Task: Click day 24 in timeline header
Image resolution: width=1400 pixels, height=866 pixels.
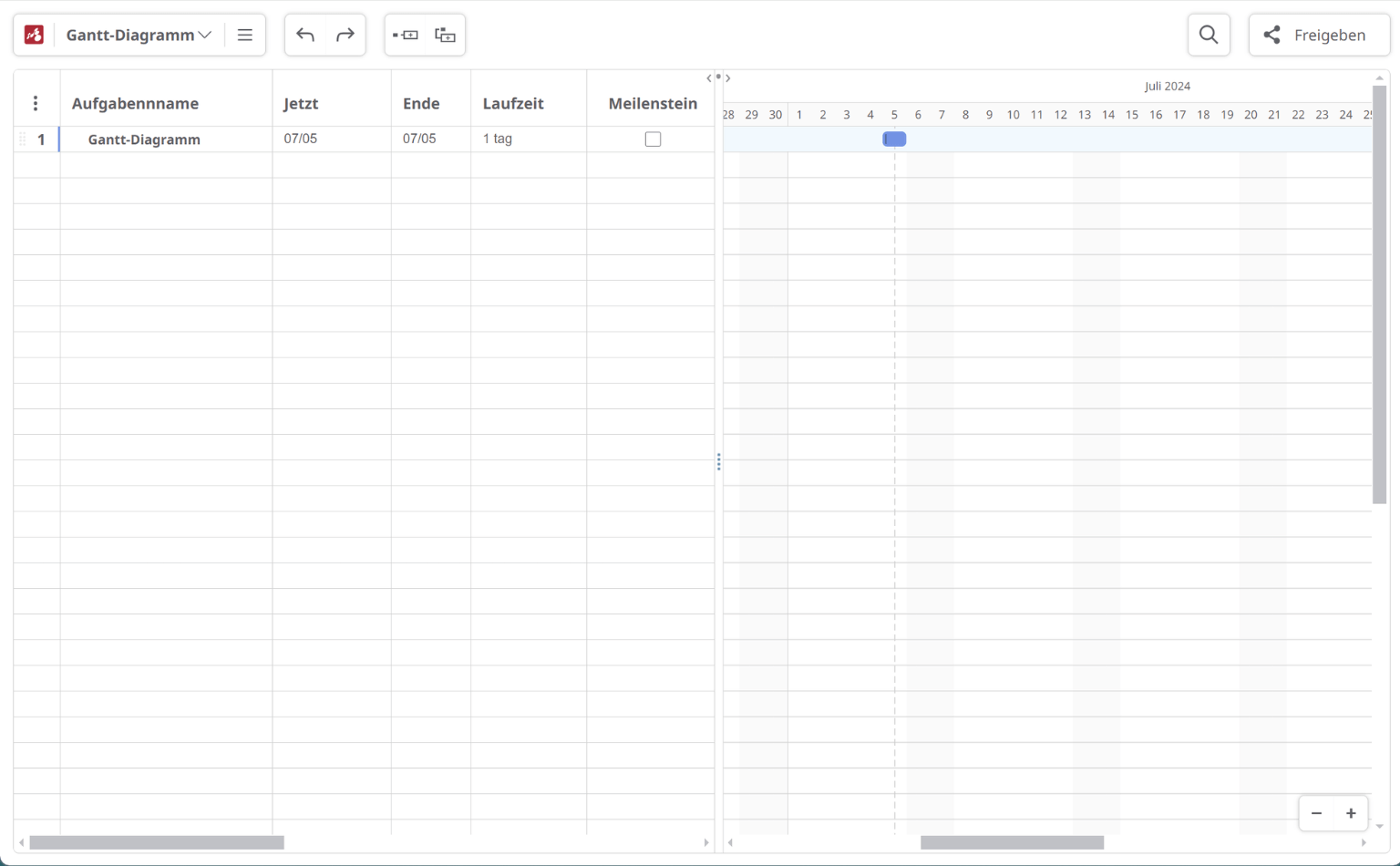Action: 1345,115
